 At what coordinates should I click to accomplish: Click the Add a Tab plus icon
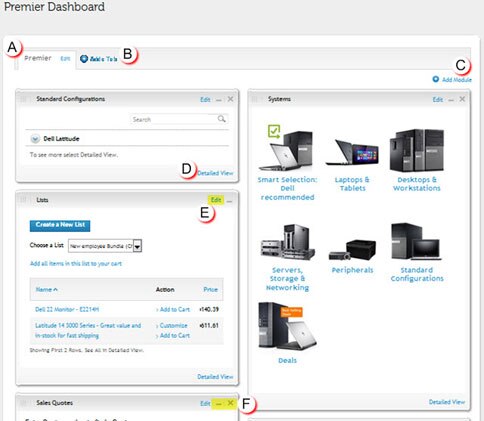(x=84, y=59)
